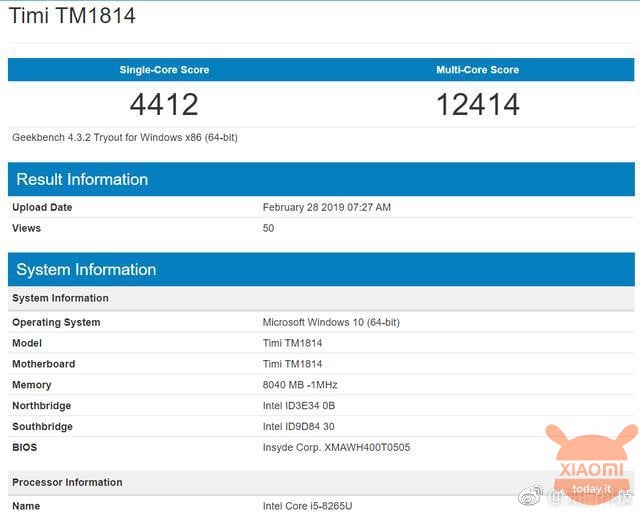This screenshot has width=640, height=514.
Task: Click the Processor Information subheader
Action: pos(321,483)
